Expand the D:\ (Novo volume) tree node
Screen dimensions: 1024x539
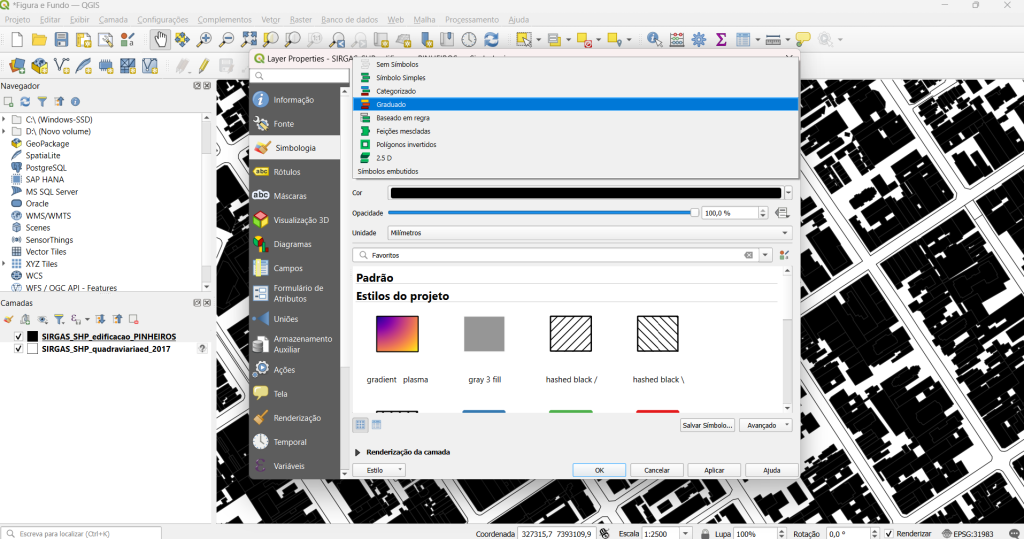5,131
